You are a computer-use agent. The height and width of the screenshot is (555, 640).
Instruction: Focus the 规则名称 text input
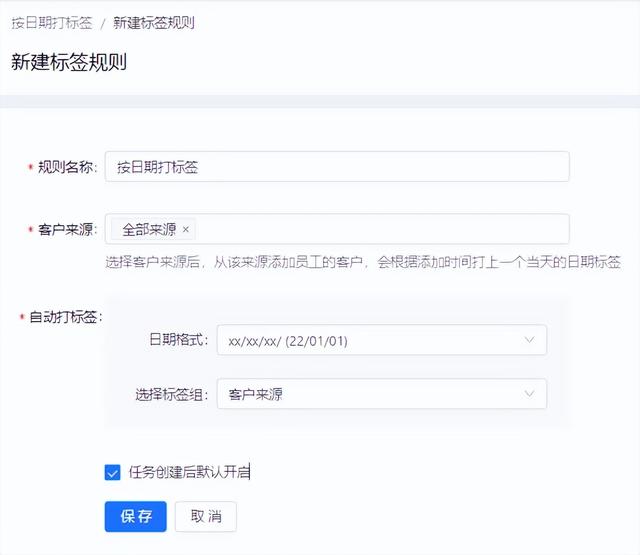click(x=336, y=167)
